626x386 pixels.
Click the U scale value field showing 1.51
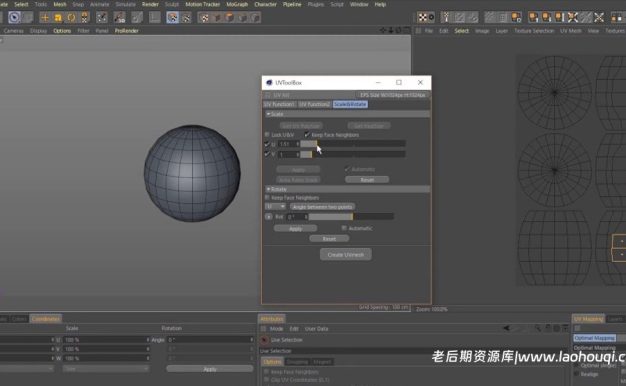[x=287, y=144]
